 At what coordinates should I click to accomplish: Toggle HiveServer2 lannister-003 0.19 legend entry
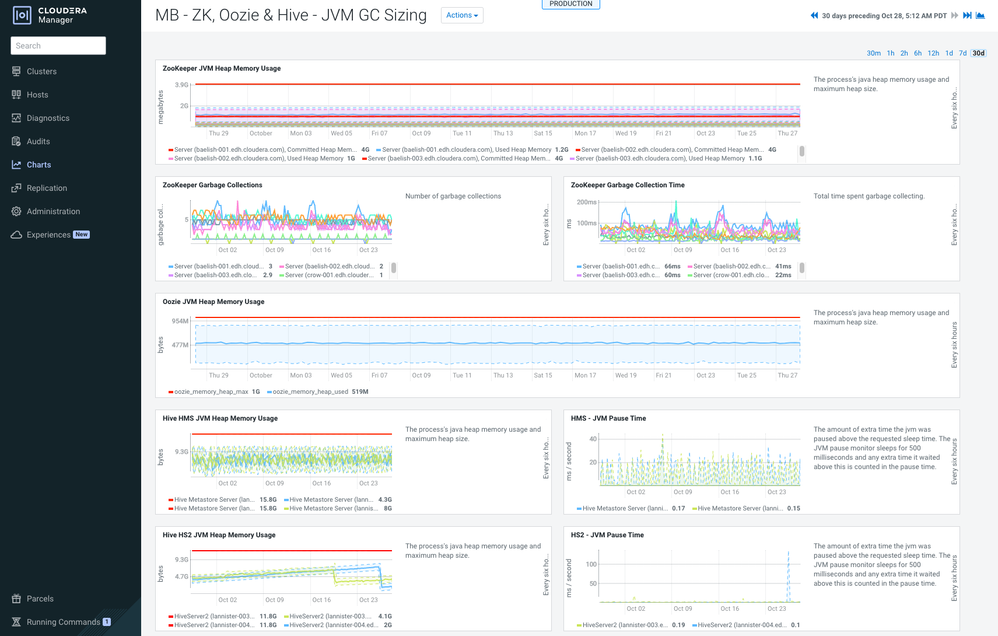pos(631,625)
